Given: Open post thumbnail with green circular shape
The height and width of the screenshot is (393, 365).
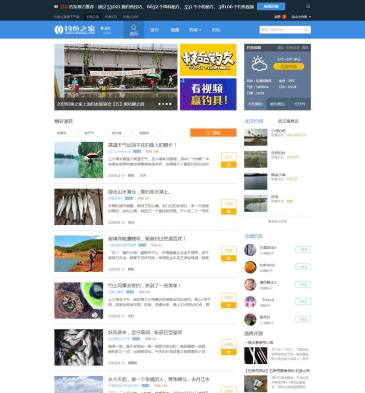Looking at the screenshot, I should 79,300.
